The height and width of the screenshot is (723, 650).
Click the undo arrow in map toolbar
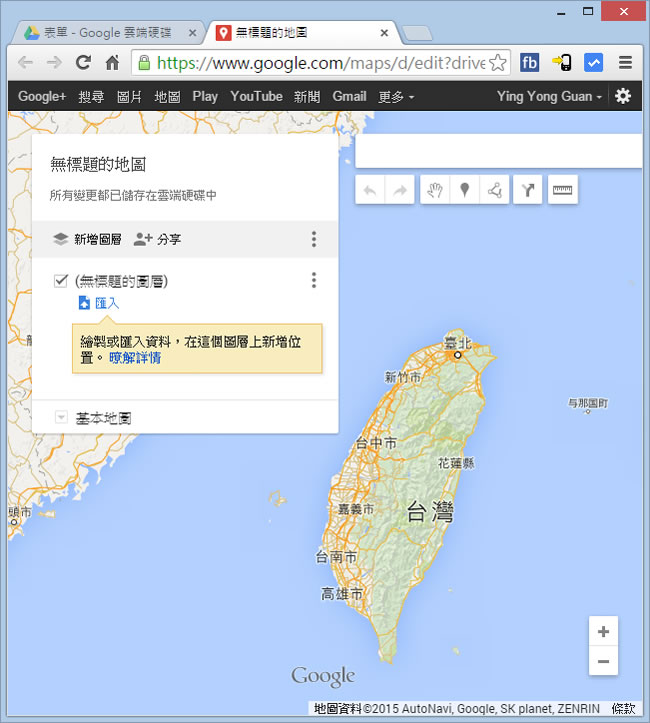370,190
